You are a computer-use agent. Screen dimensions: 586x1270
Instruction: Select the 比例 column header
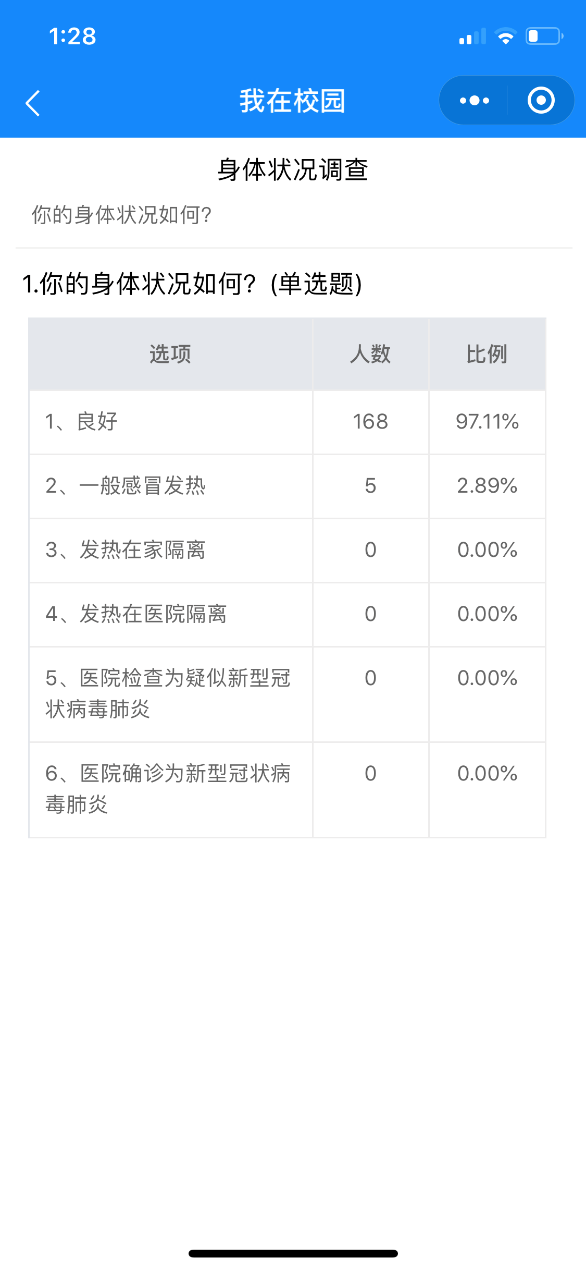coord(487,354)
